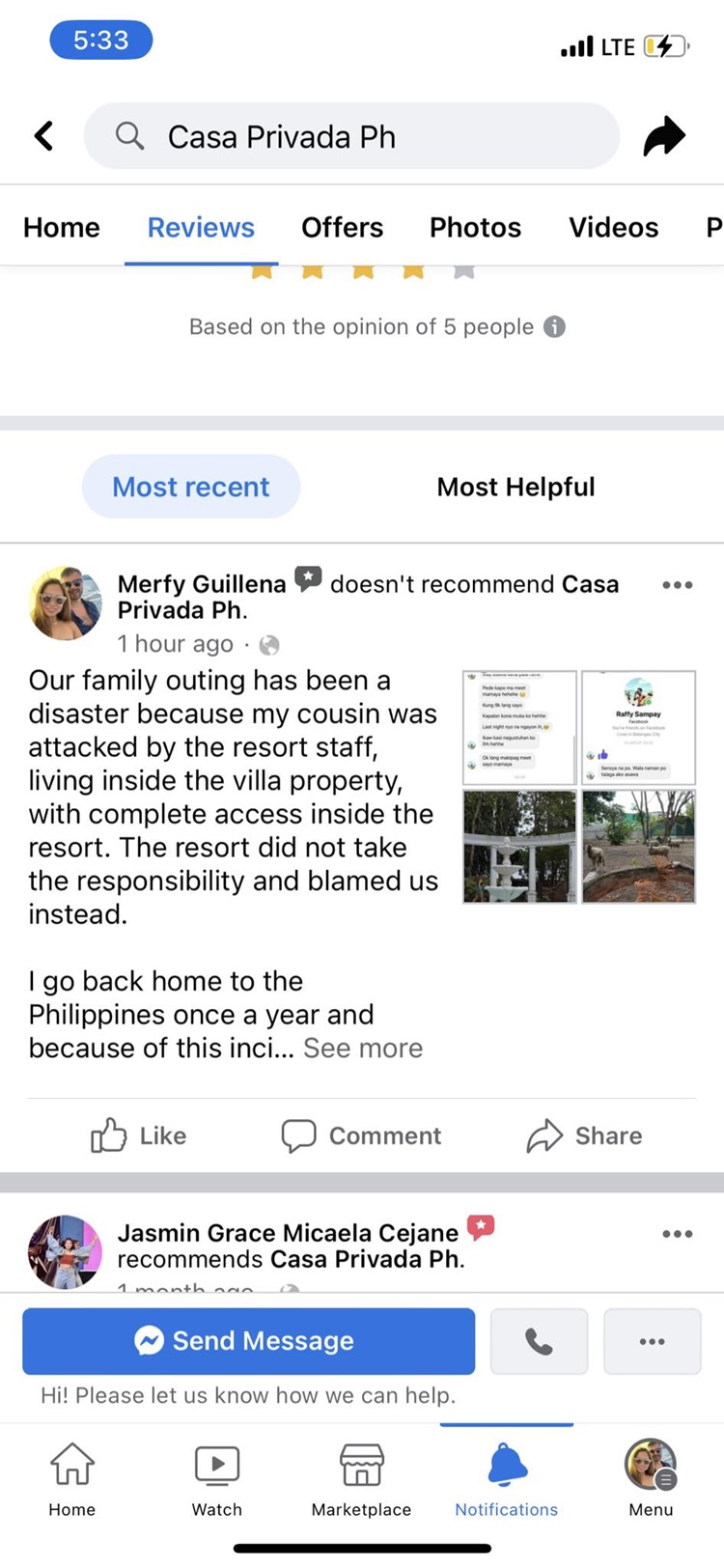This screenshot has width=724, height=1568.
Task: Like Merfy Guillena's review
Action: point(139,1135)
